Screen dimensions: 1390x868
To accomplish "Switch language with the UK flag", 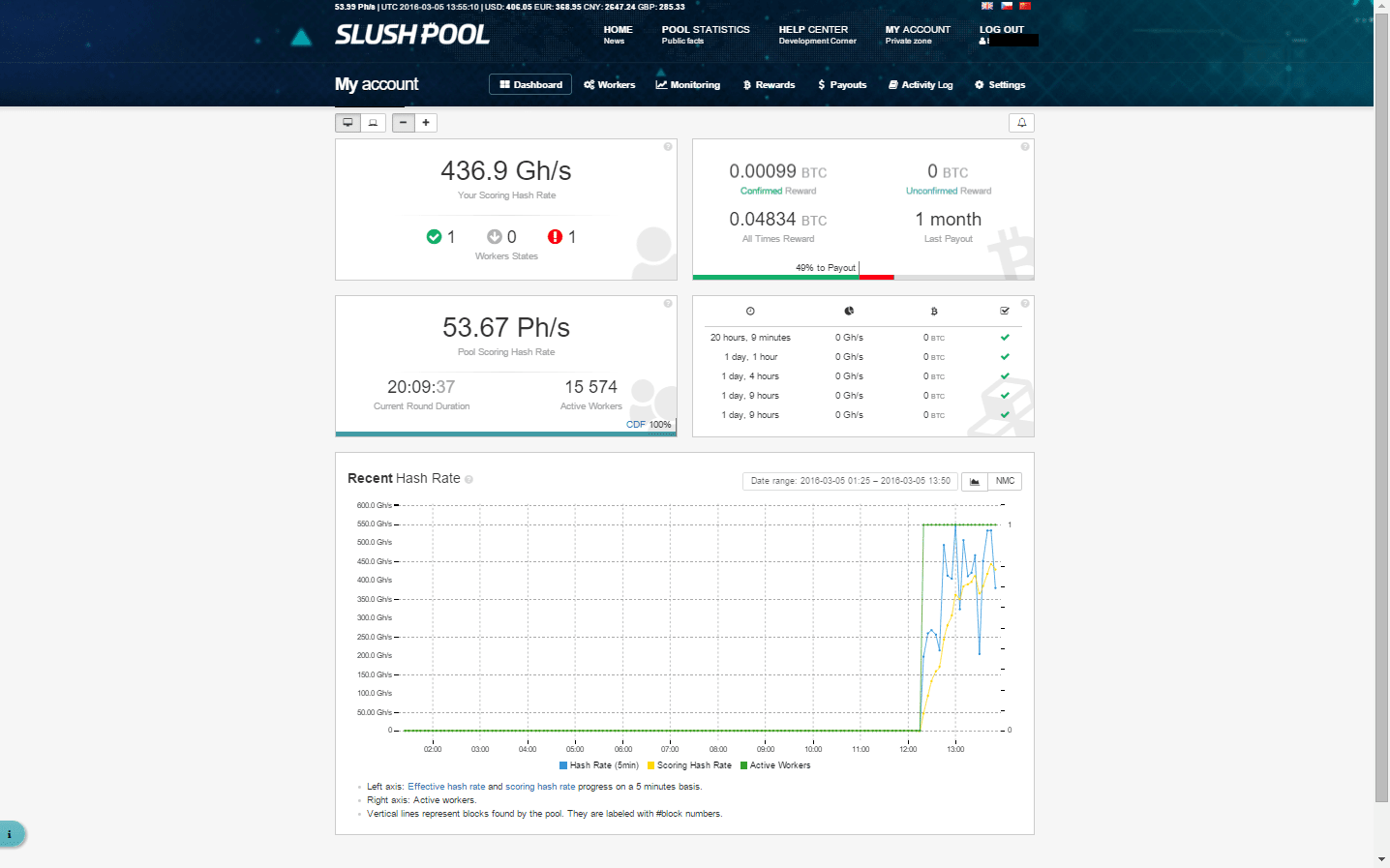I will pos(987,6).
